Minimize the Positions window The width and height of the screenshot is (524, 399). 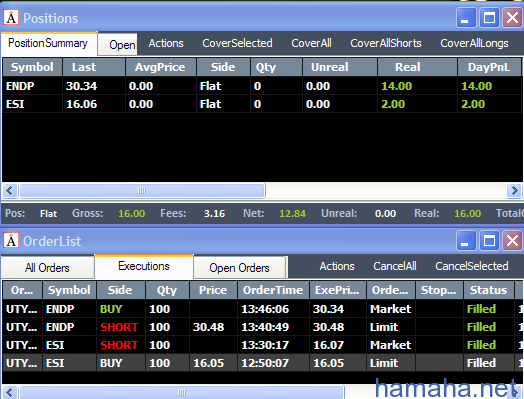(x=466, y=17)
